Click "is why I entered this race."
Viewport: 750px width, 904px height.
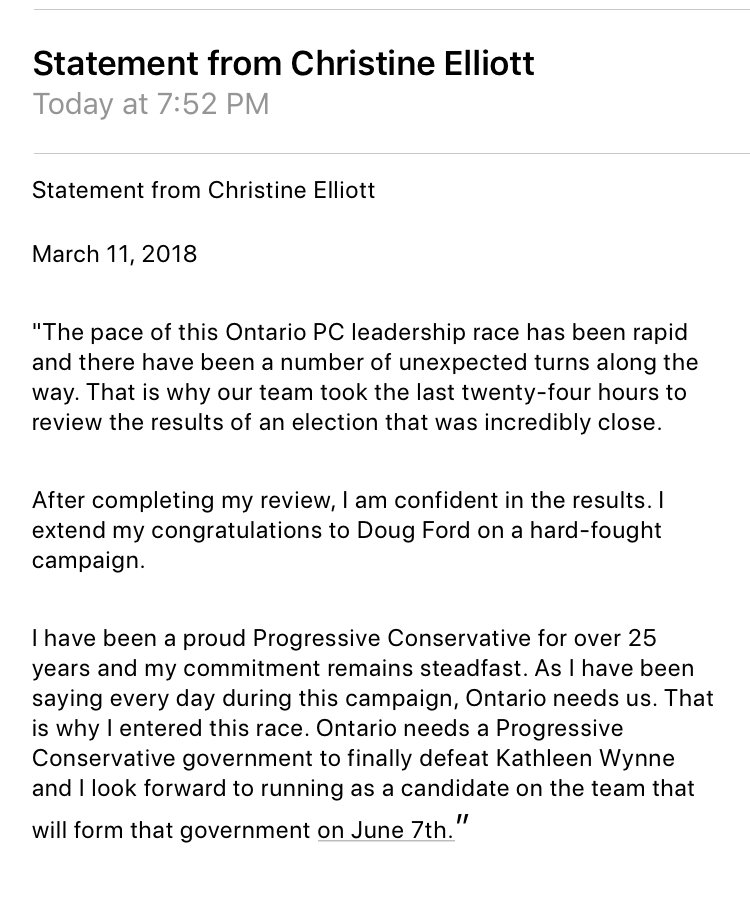pyautogui.click(x=171, y=728)
